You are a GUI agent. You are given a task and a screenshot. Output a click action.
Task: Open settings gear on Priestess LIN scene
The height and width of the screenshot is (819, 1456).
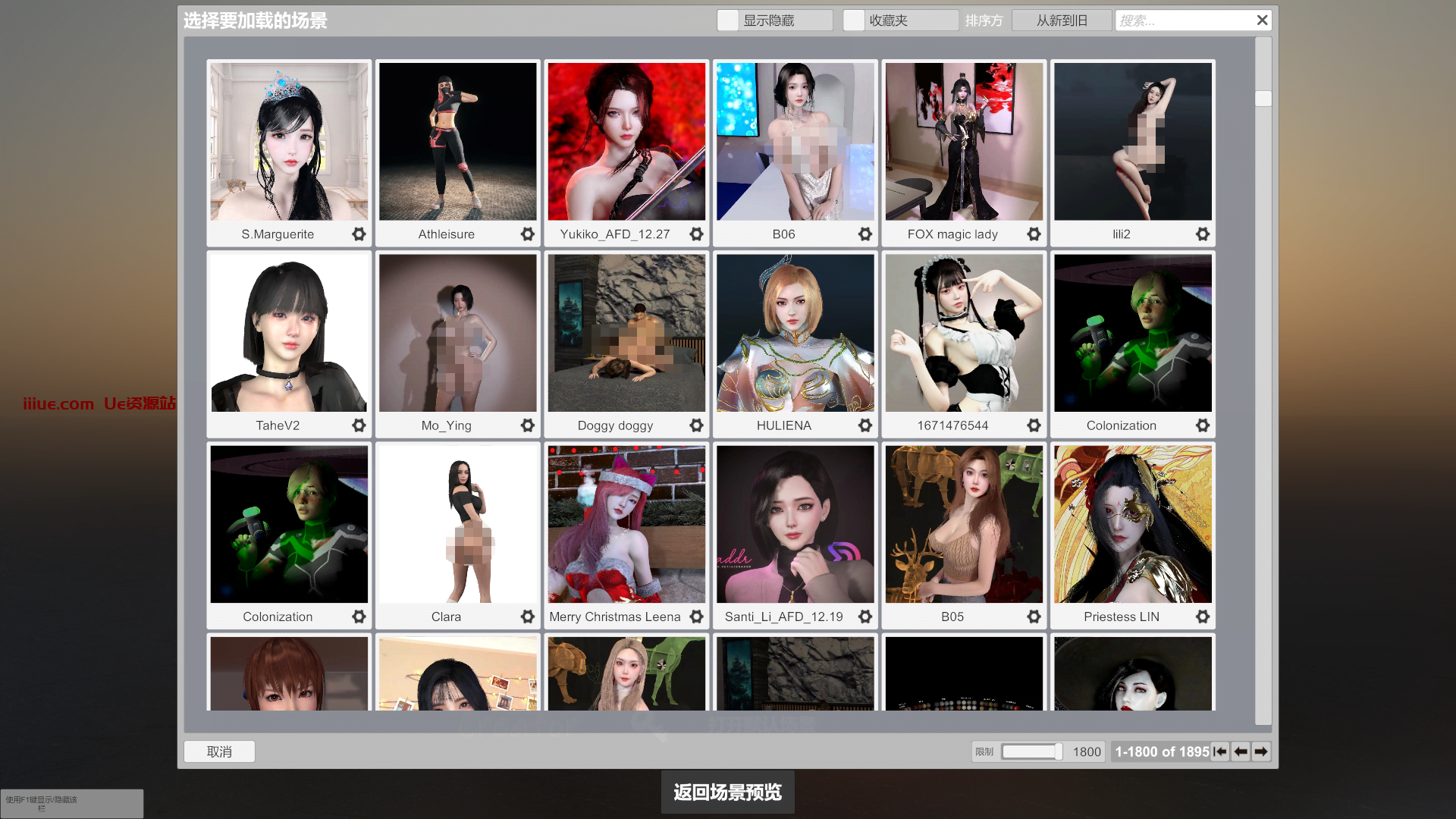[x=1202, y=617]
